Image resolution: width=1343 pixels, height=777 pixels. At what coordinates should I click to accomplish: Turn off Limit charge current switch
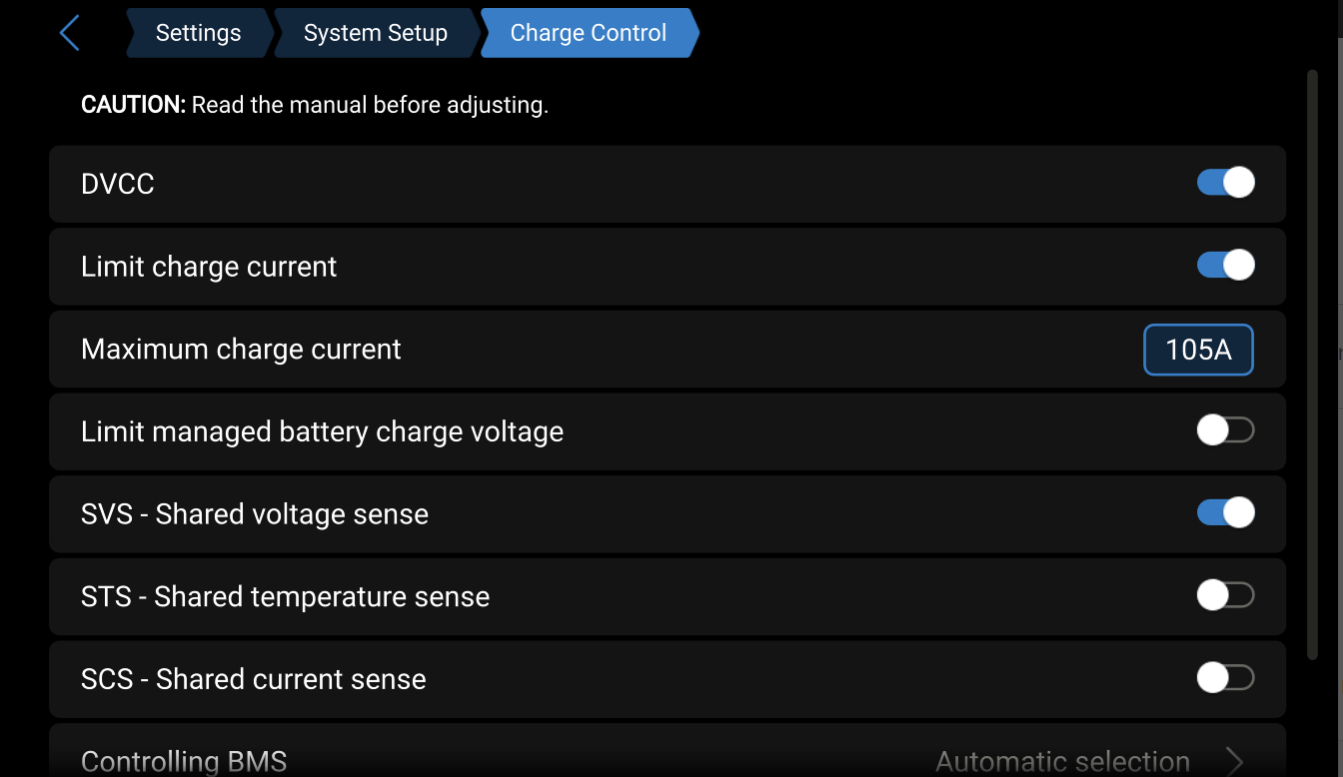tap(1225, 265)
